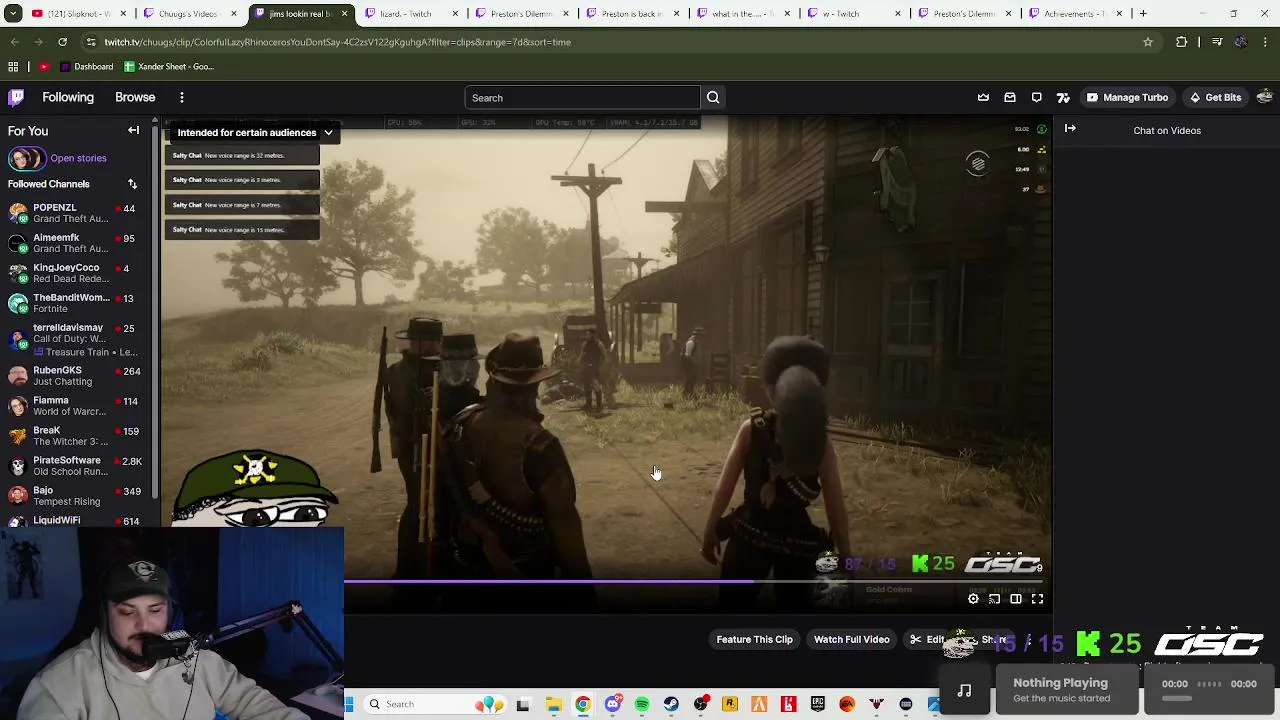1280x720 pixels.
Task: Bookmark this page with the star icon
Action: click(x=1148, y=42)
